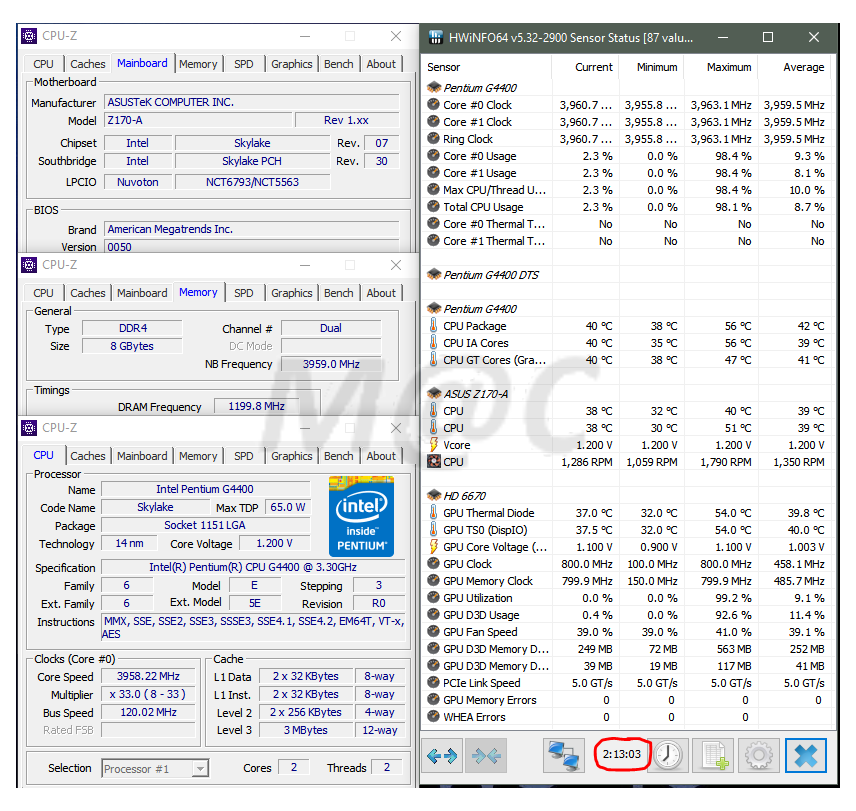The width and height of the screenshot is (856, 811).
Task: Click the Total CPU Usage row
Action: click(627, 207)
